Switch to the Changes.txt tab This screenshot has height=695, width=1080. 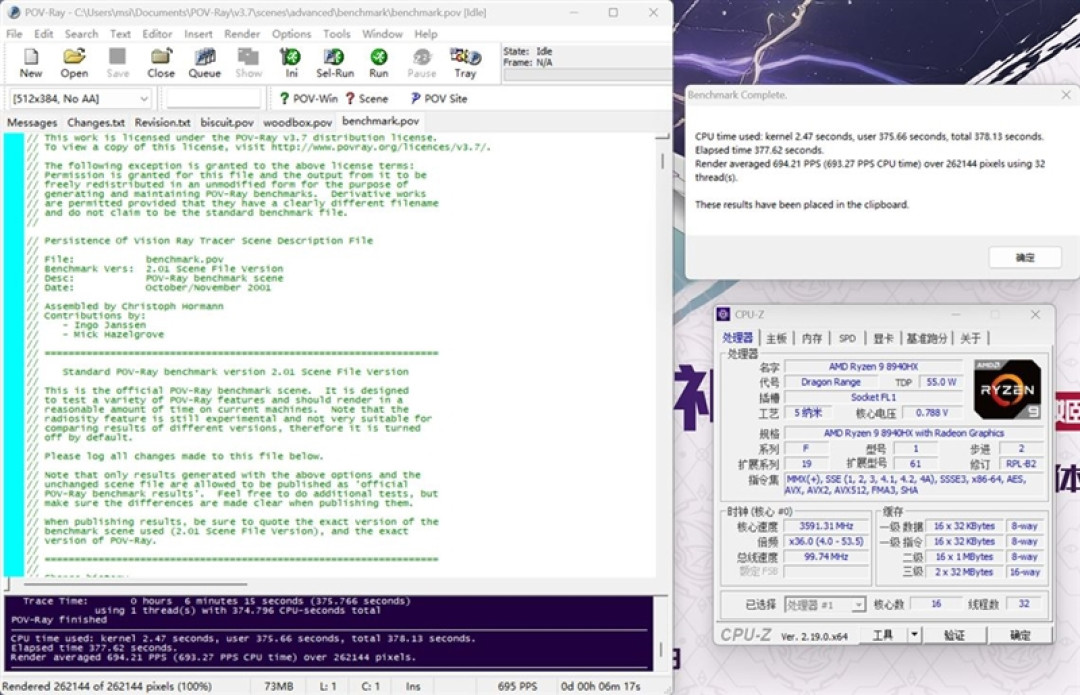pos(96,122)
